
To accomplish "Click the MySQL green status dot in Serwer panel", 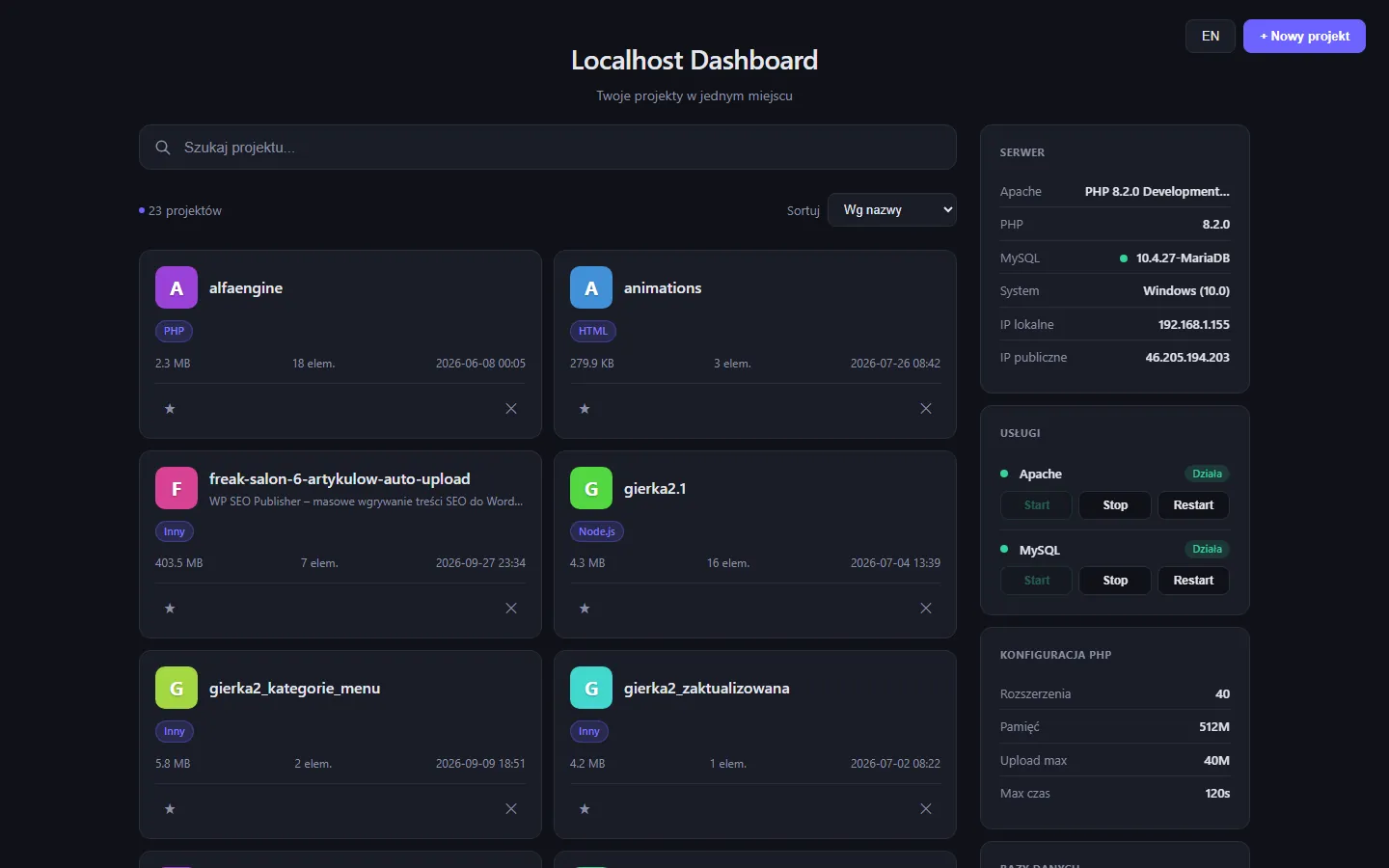I will [x=1124, y=258].
